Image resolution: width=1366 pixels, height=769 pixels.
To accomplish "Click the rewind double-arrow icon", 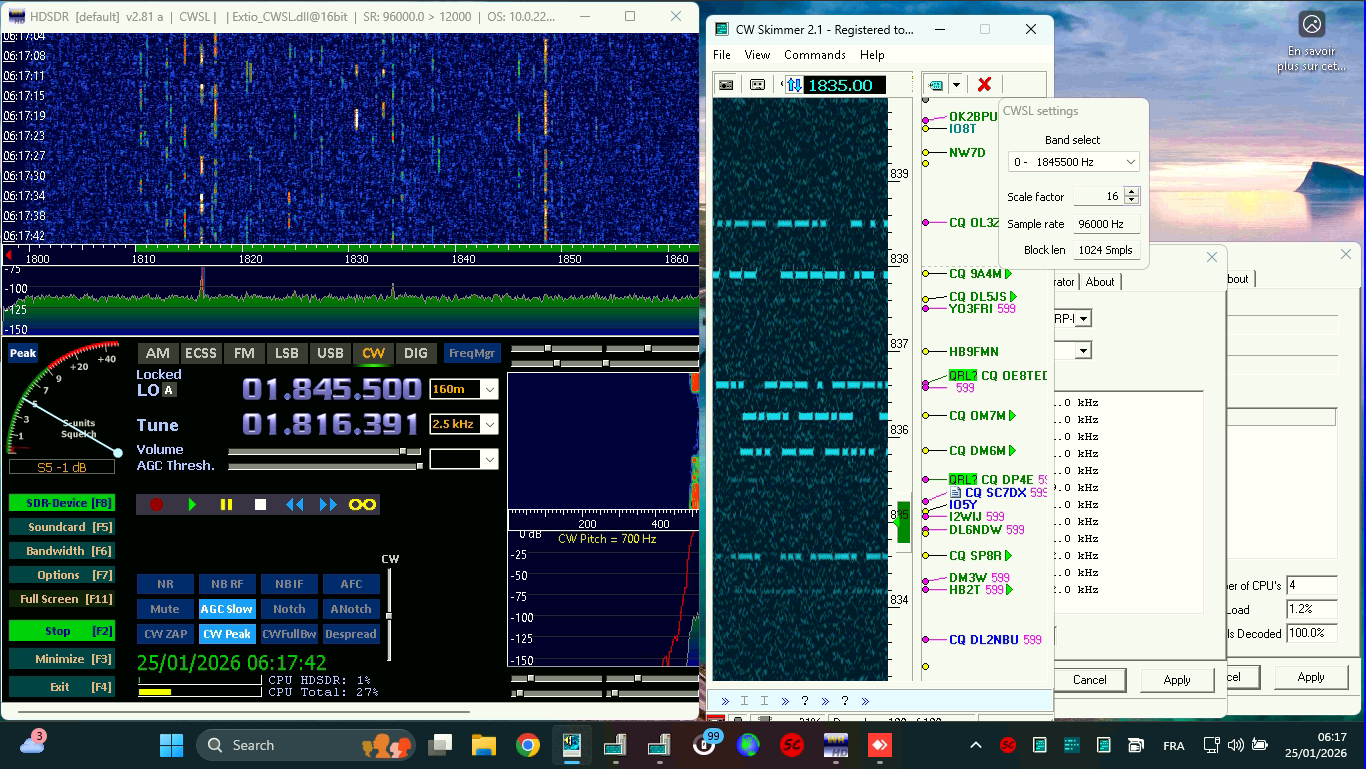I will click(x=294, y=505).
